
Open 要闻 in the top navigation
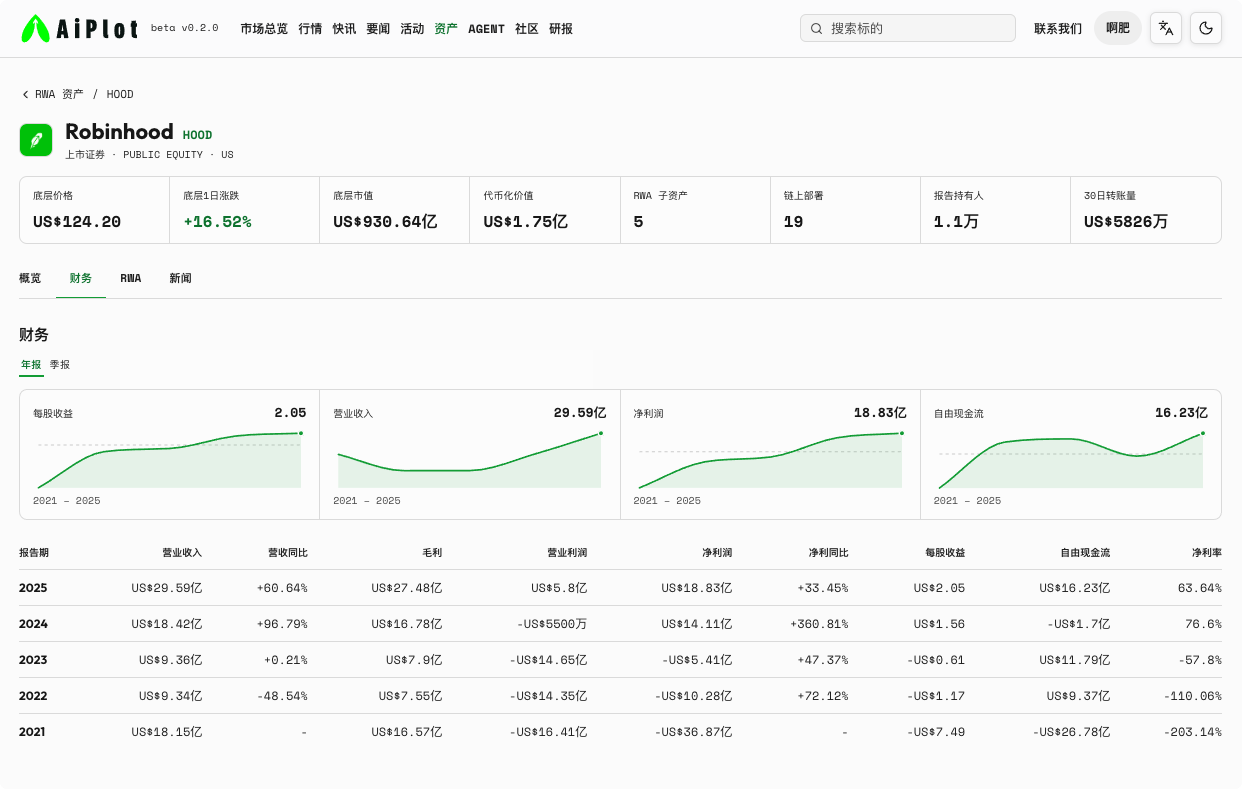378,29
